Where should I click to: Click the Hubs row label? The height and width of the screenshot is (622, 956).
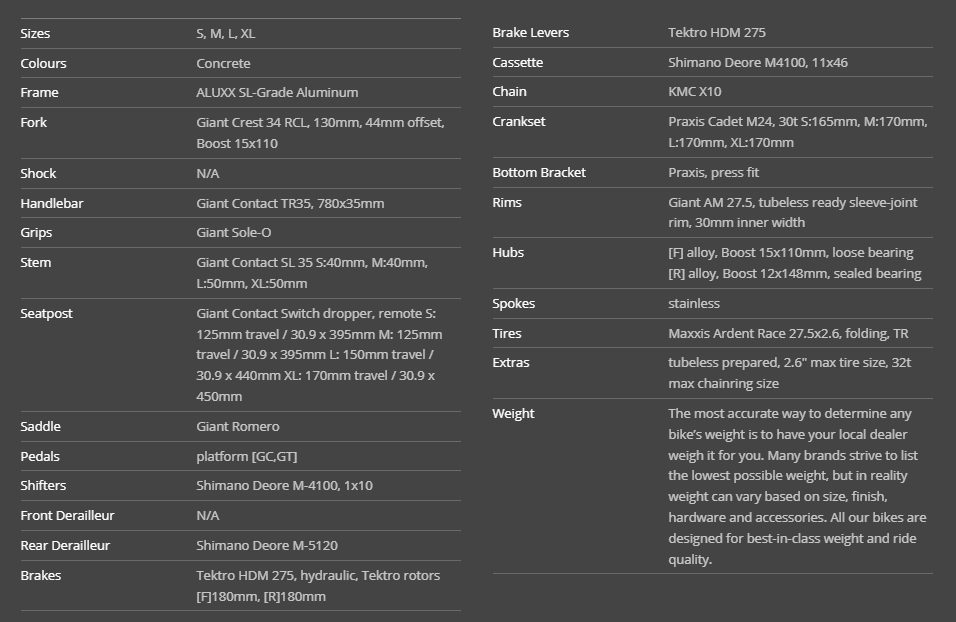(508, 252)
